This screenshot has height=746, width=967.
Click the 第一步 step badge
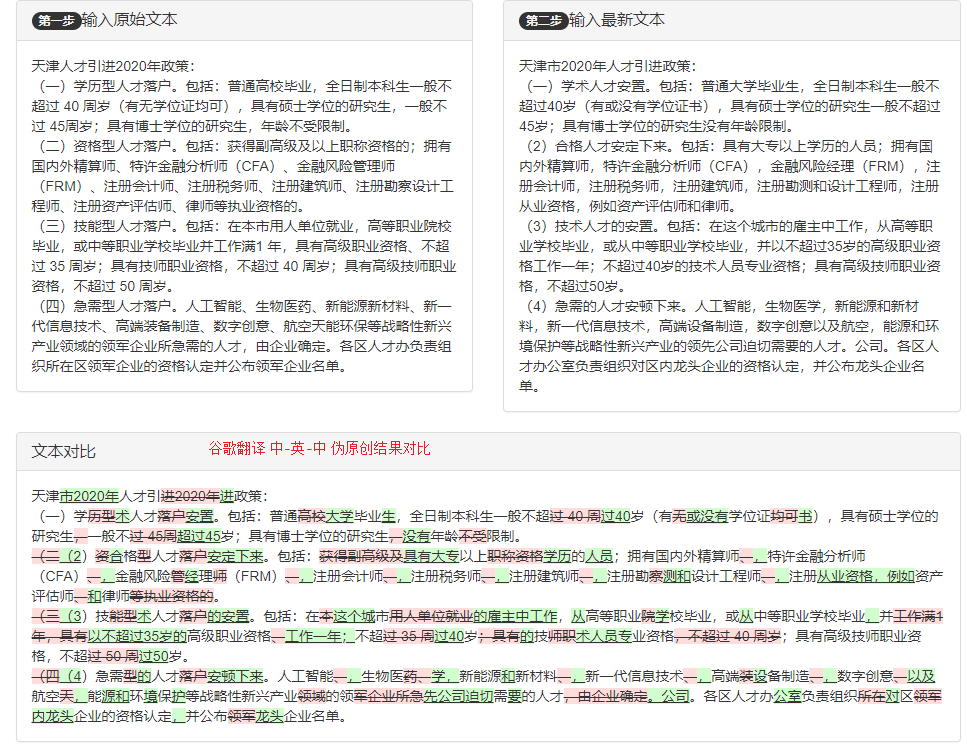[56, 20]
